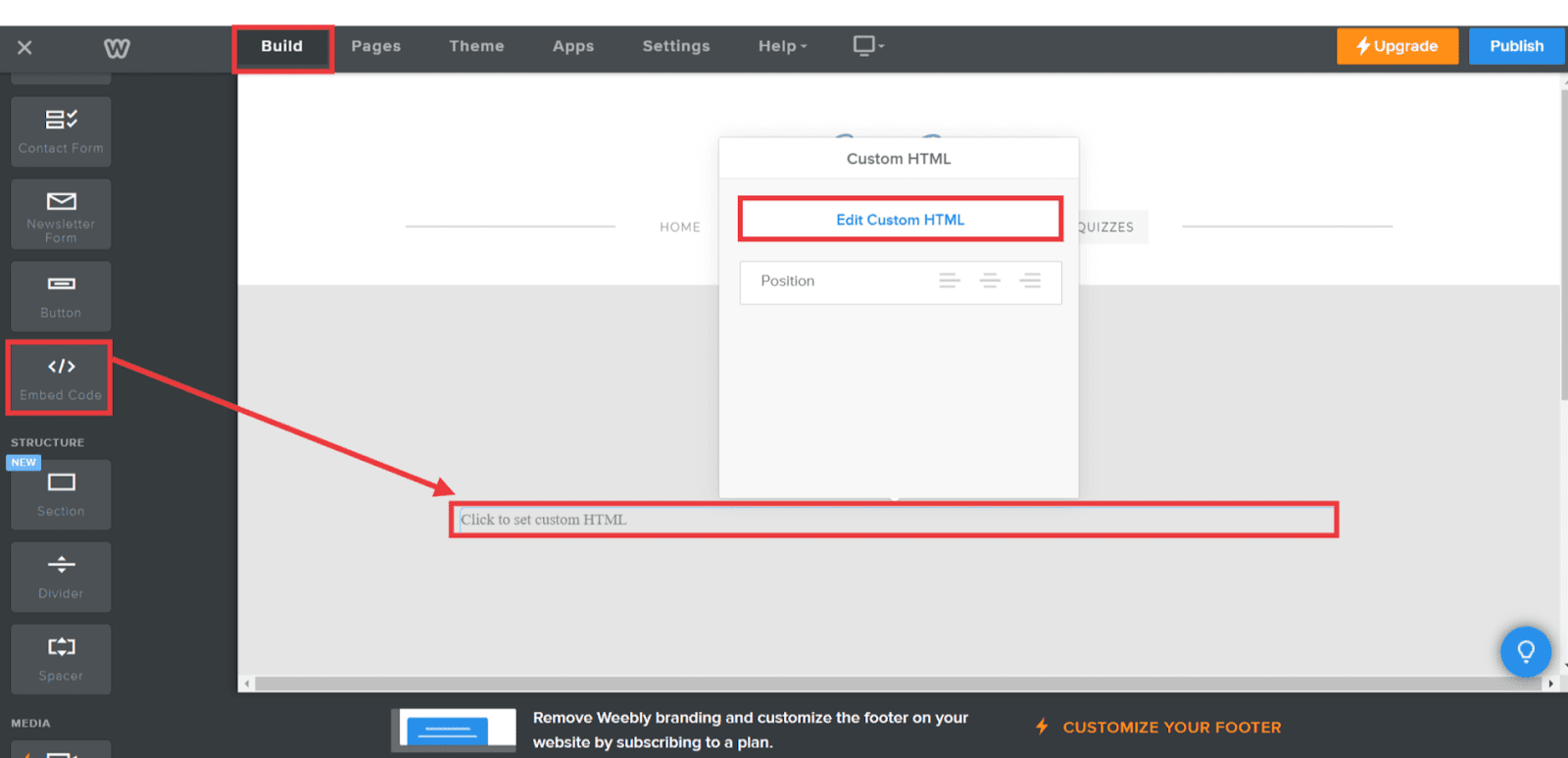Pick the Button element in sidebar
Screen dimensions: 1568x758
pyautogui.click(x=61, y=296)
